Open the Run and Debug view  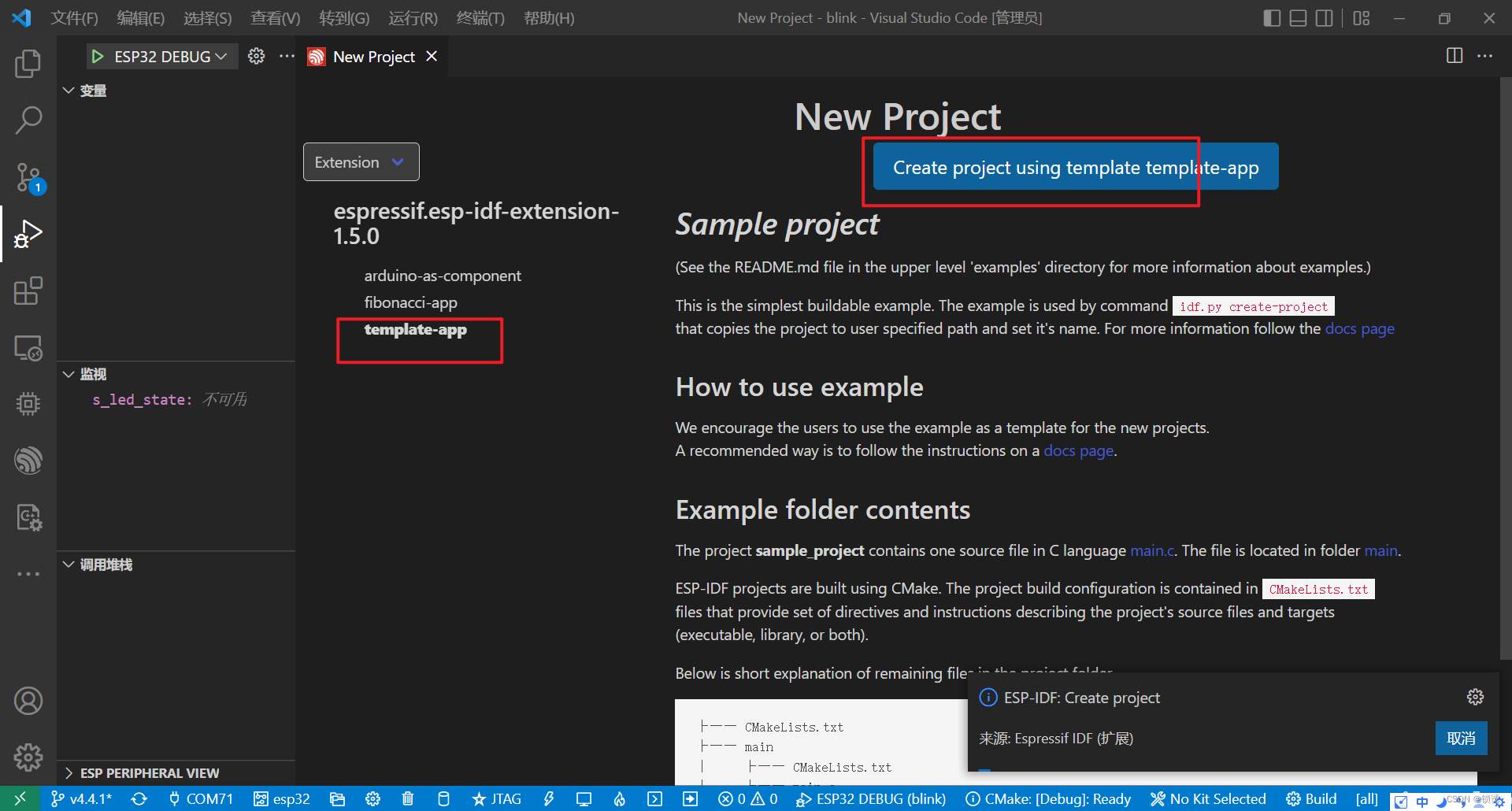(28, 234)
